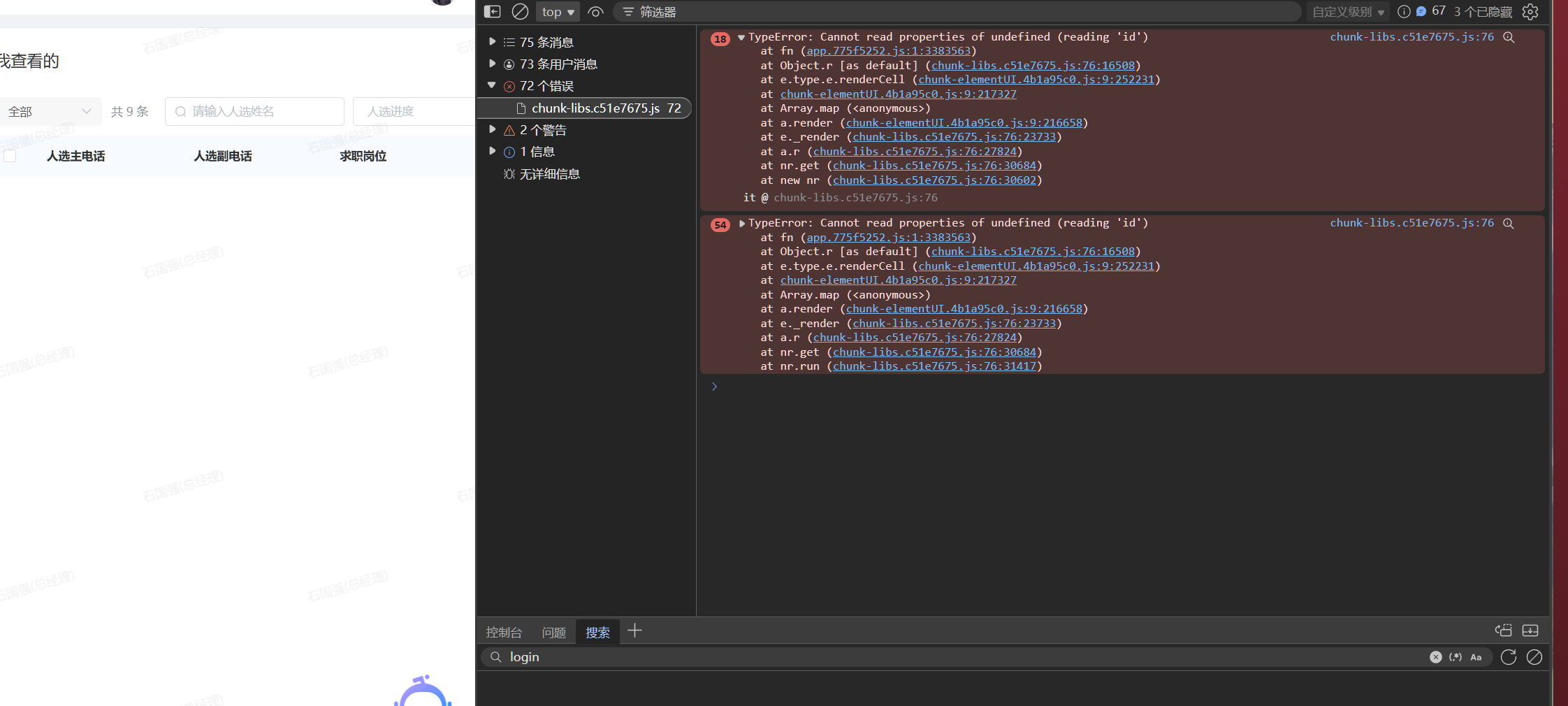Click the magnifier icon beside the first TypeError
Image resolution: width=1568 pixels, height=706 pixels.
coord(1509,38)
